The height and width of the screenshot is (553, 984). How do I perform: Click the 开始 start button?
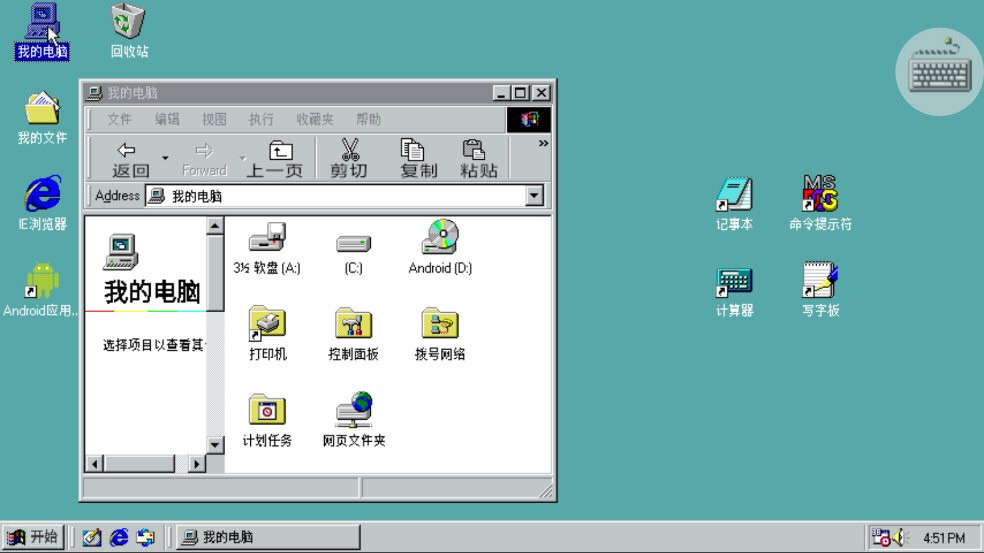[33, 537]
